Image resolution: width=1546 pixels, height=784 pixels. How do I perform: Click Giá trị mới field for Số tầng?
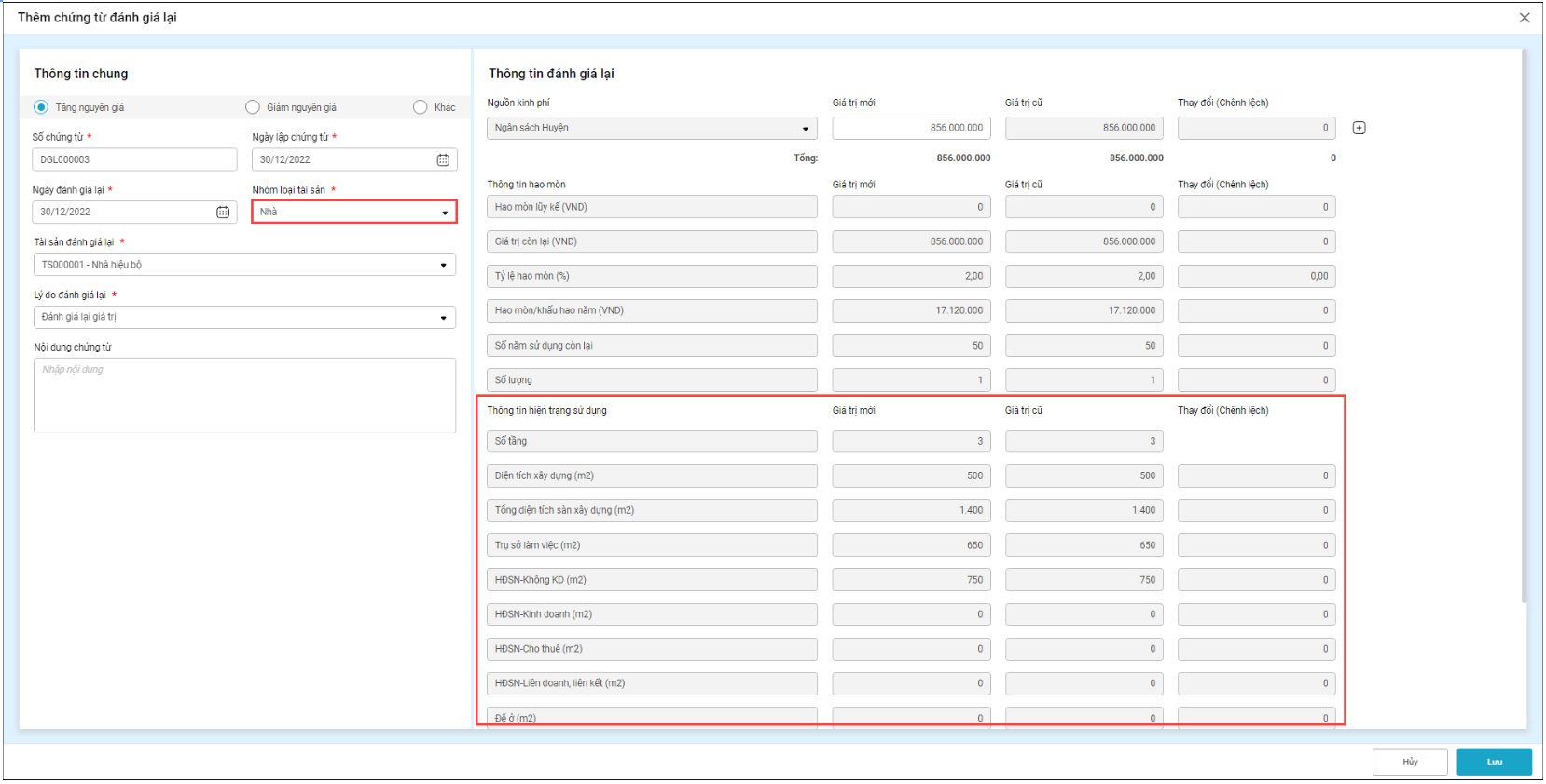pyautogui.click(x=911, y=442)
